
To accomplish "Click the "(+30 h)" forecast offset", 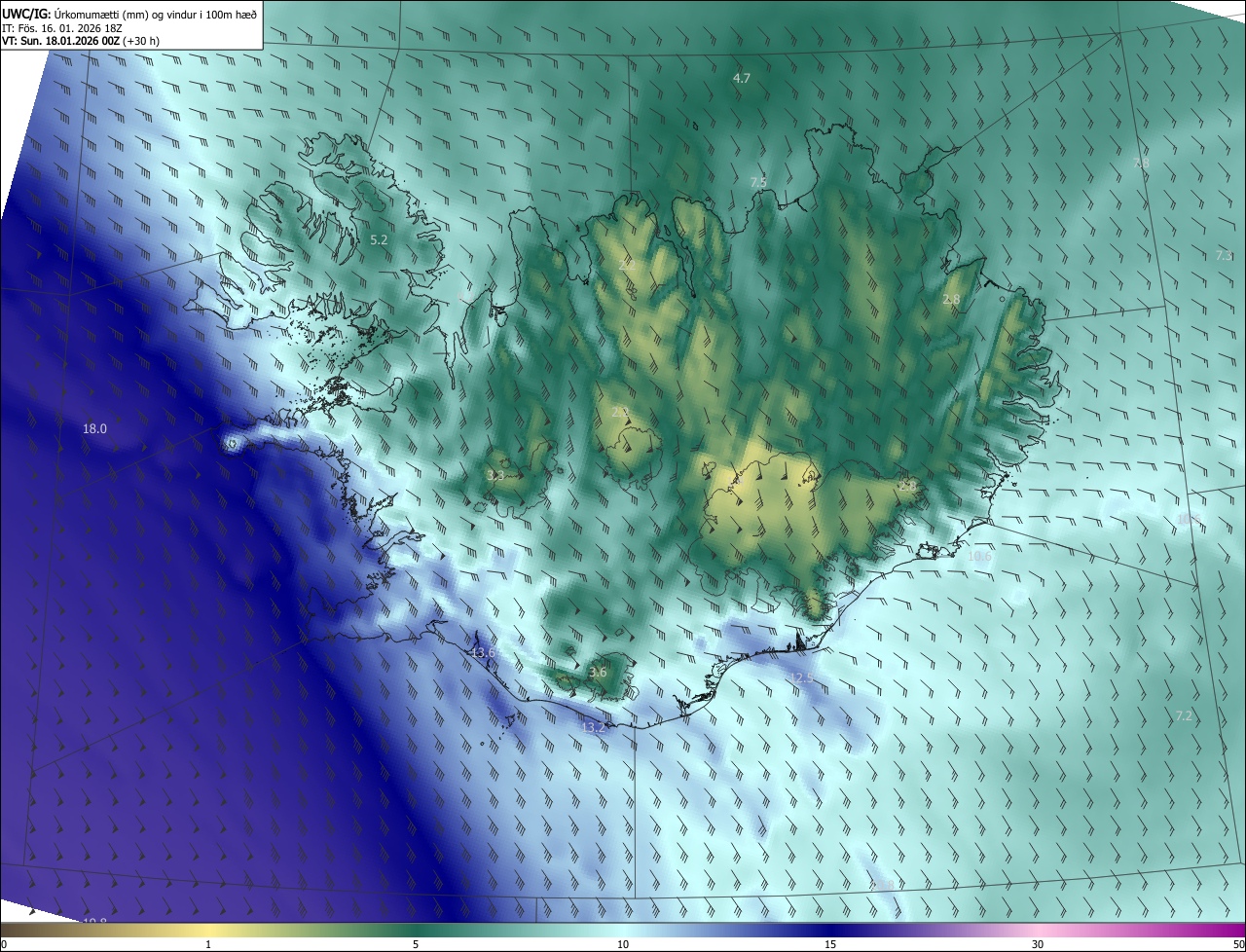I will 143,41.
